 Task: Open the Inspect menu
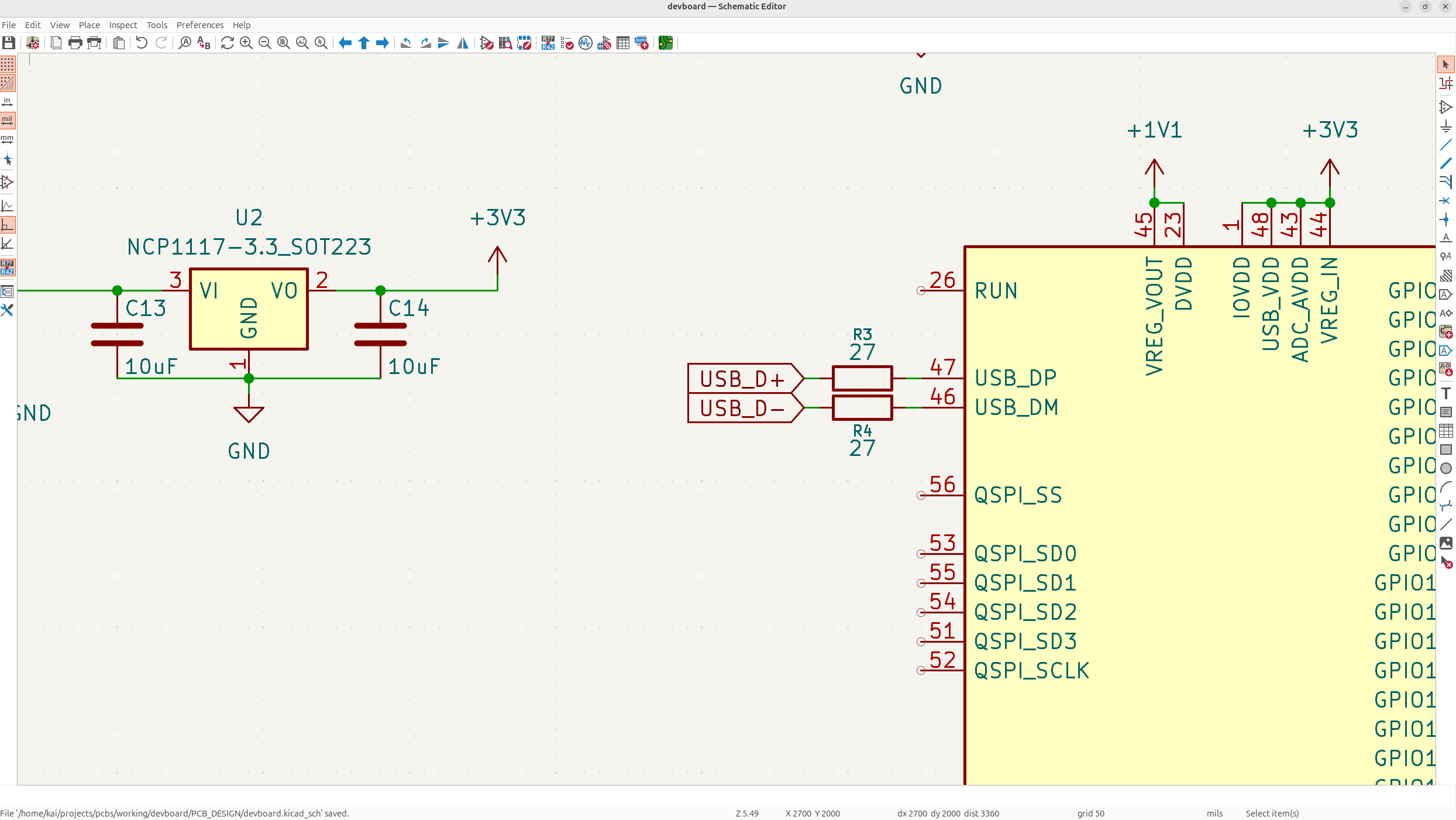click(x=123, y=25)
